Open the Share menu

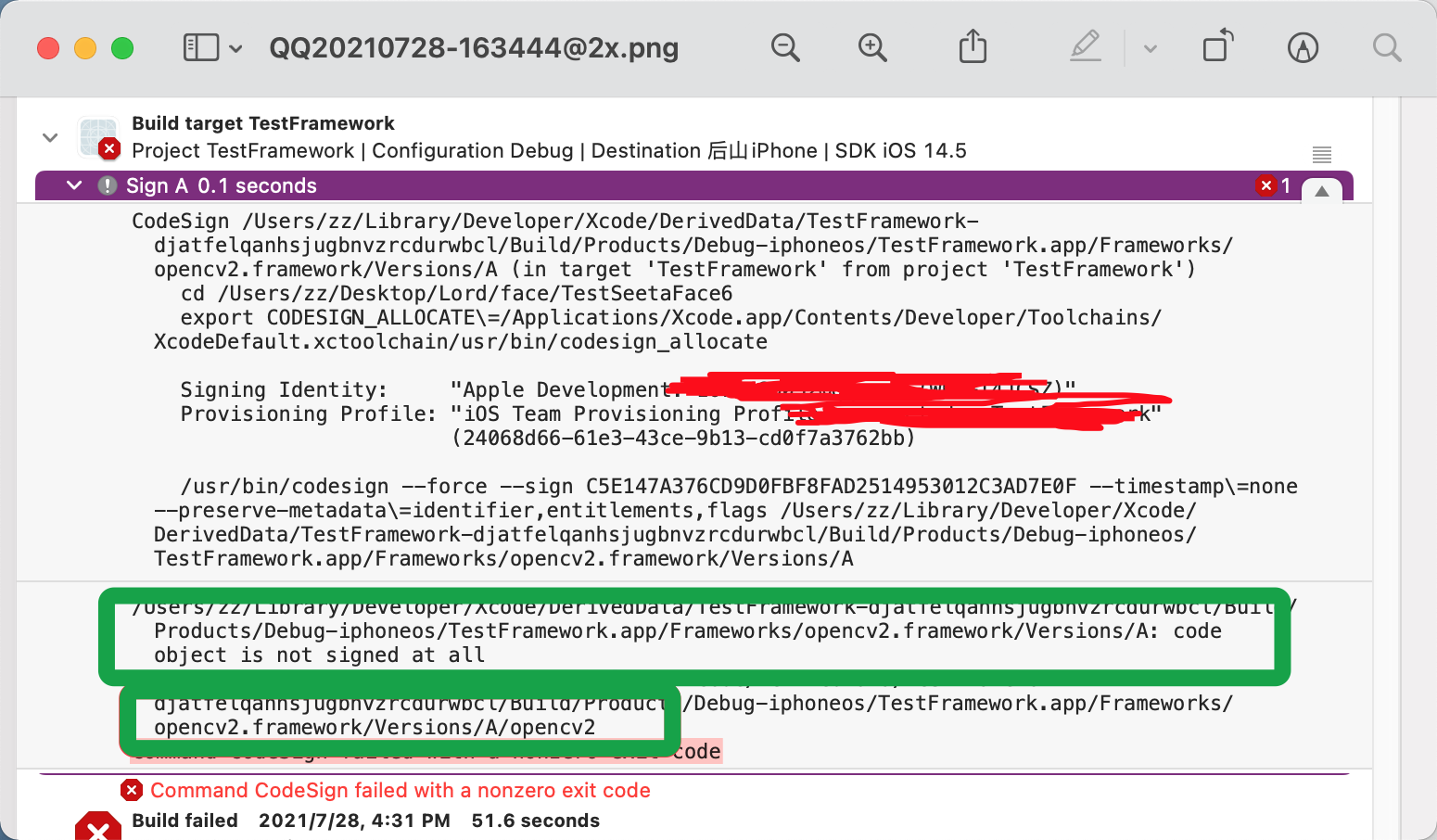pyautogui.click(x=973, y=45)
